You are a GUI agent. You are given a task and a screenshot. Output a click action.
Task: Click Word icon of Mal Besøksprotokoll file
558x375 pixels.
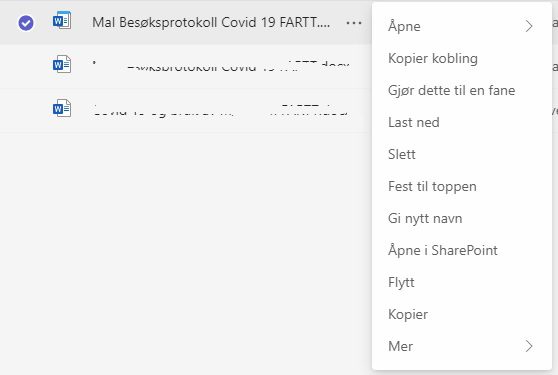(x=62, y=21)
